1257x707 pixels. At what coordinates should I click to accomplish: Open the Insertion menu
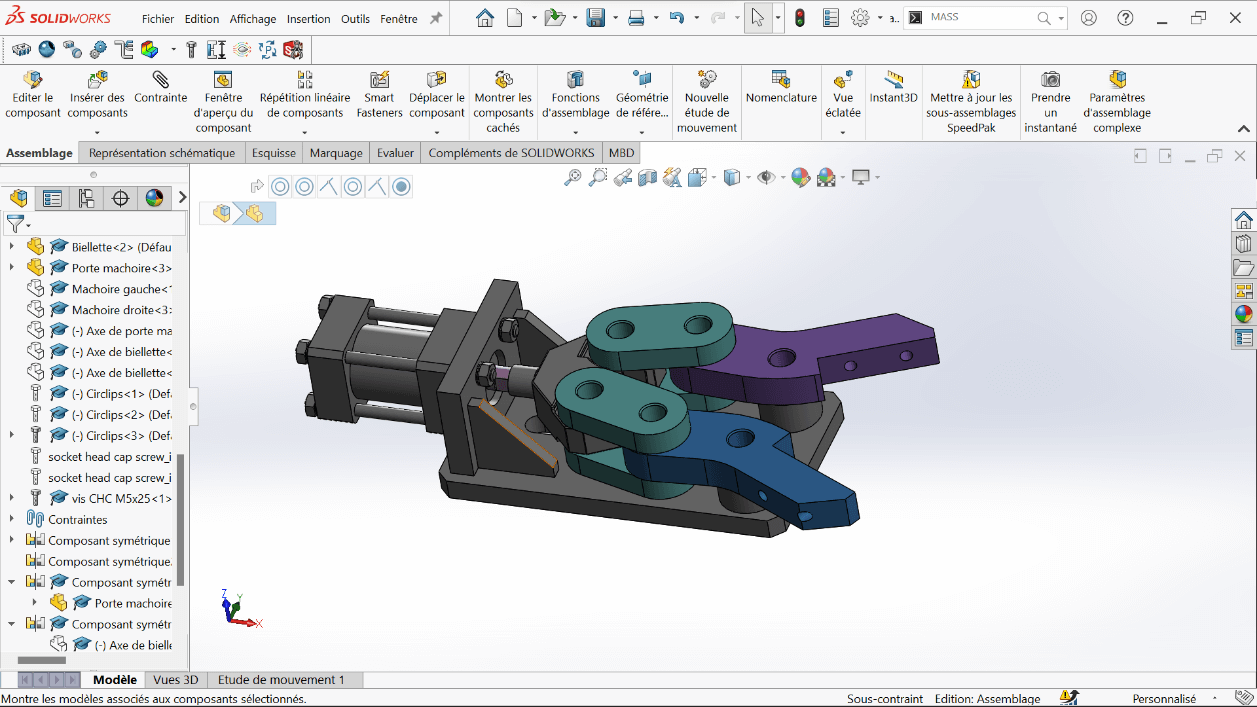[x=308, y=19]
